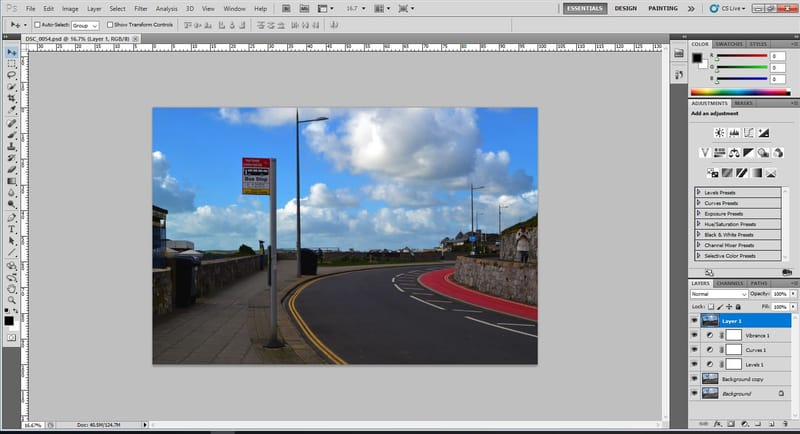
Task: Select the Crop tool
Action: coord(11,99)
